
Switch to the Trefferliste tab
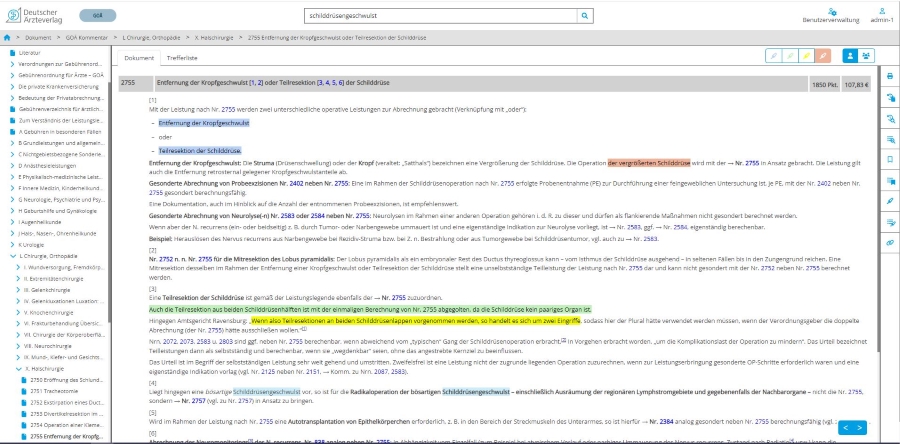[x=181, y=59]
